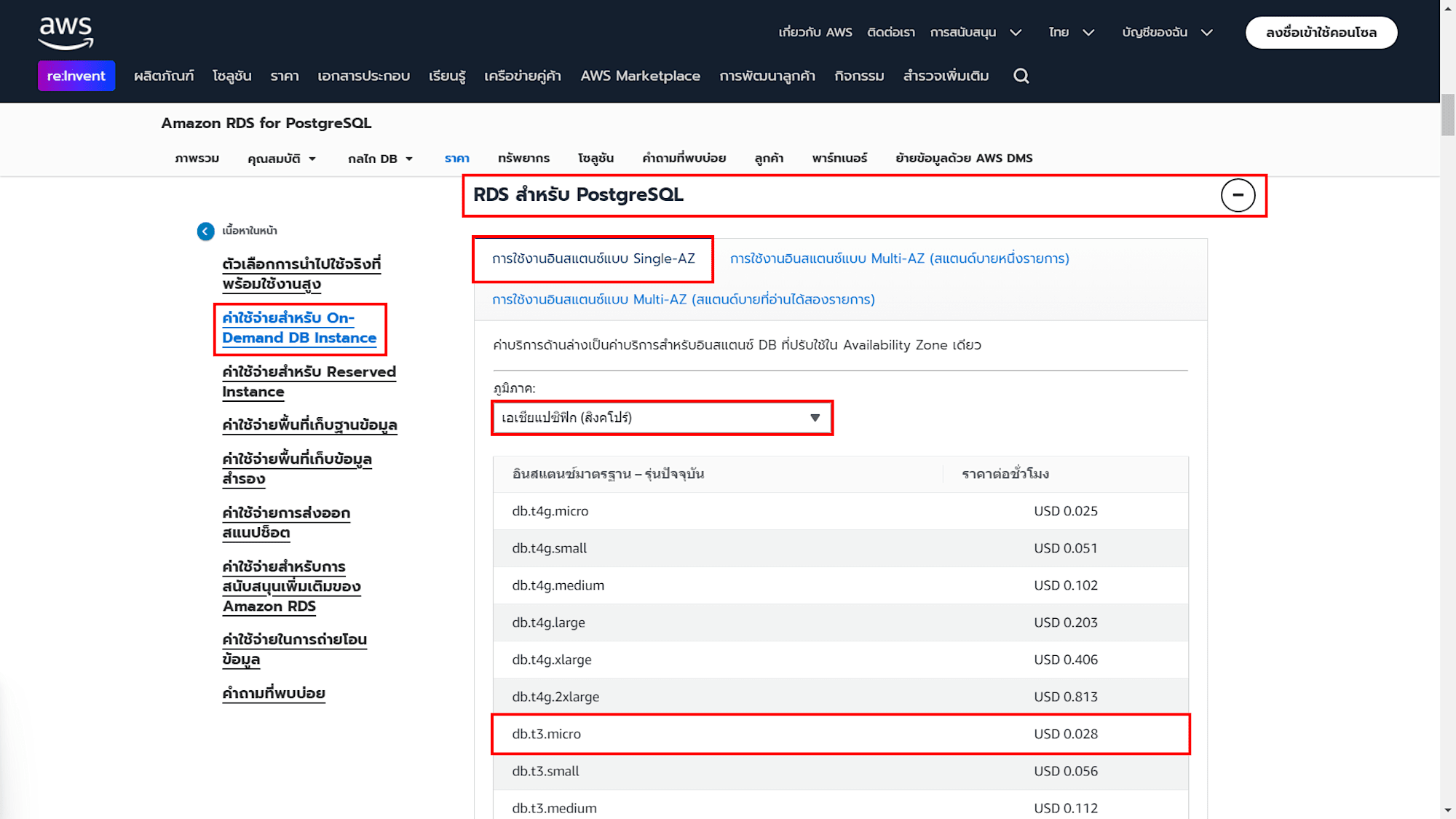Select Multi-AZ one standby tab

click(899, 258)
